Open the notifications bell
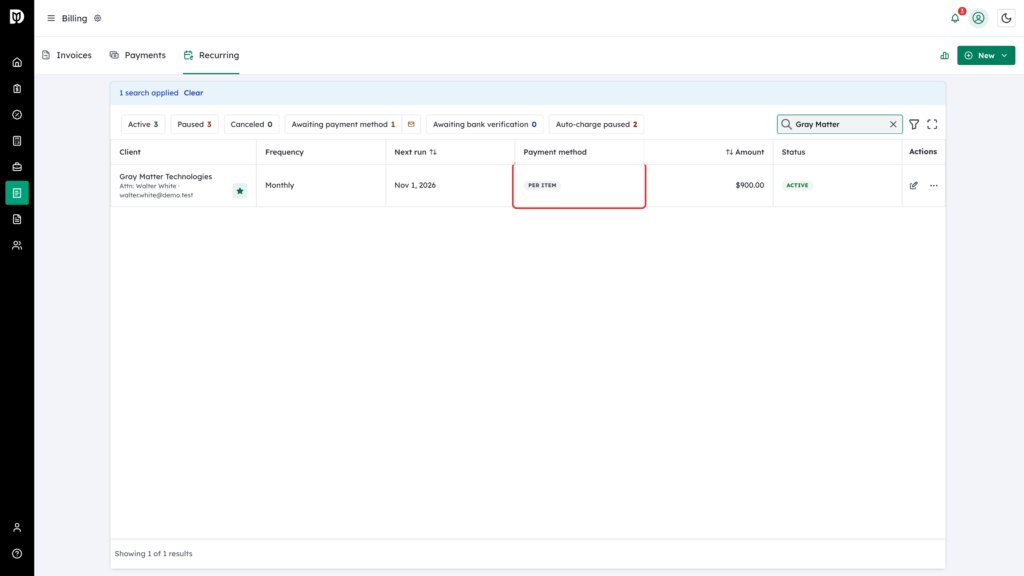Image resolution: width=1024 pixels, height=576 pixels. pyautogui.click(x=955, y=18)
